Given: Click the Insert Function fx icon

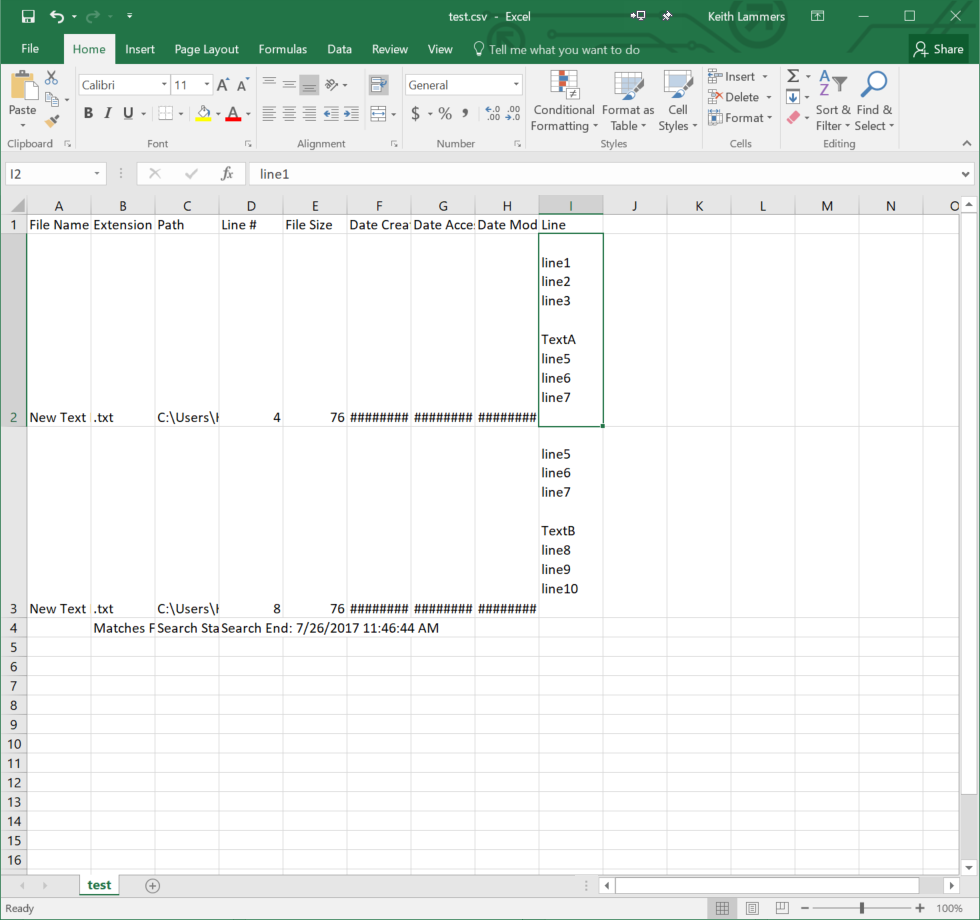Looking at the screenshot, I should click(227, 174).
